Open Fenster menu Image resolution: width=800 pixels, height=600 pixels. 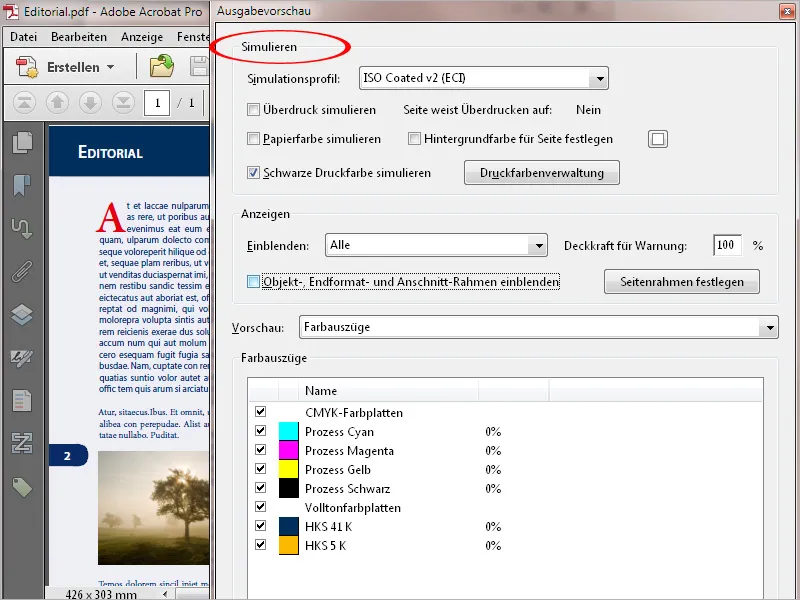click(193, 37)
